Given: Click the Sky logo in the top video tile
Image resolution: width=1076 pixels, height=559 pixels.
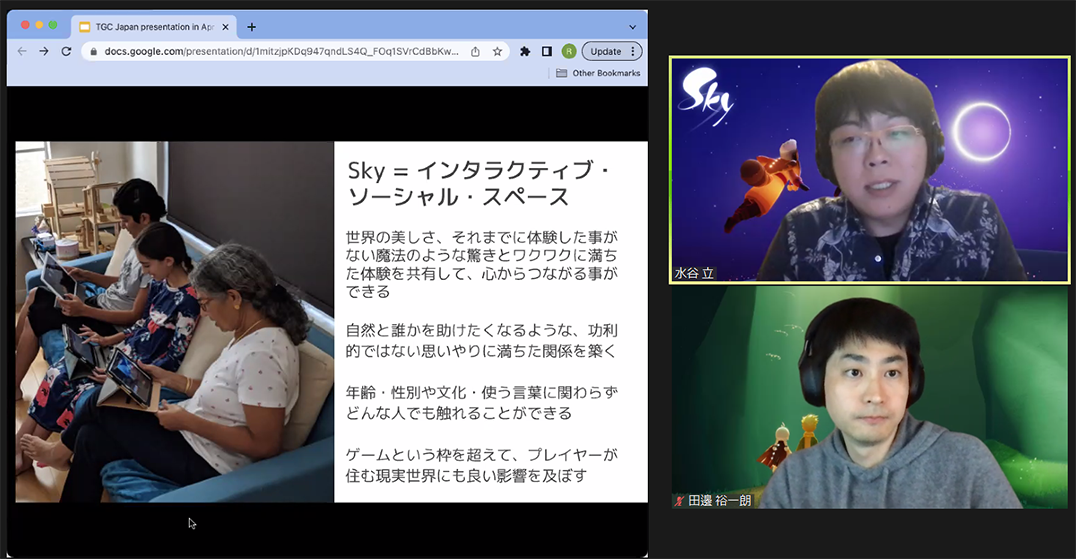Looking at the screenshot, I should tap(705, 97).
